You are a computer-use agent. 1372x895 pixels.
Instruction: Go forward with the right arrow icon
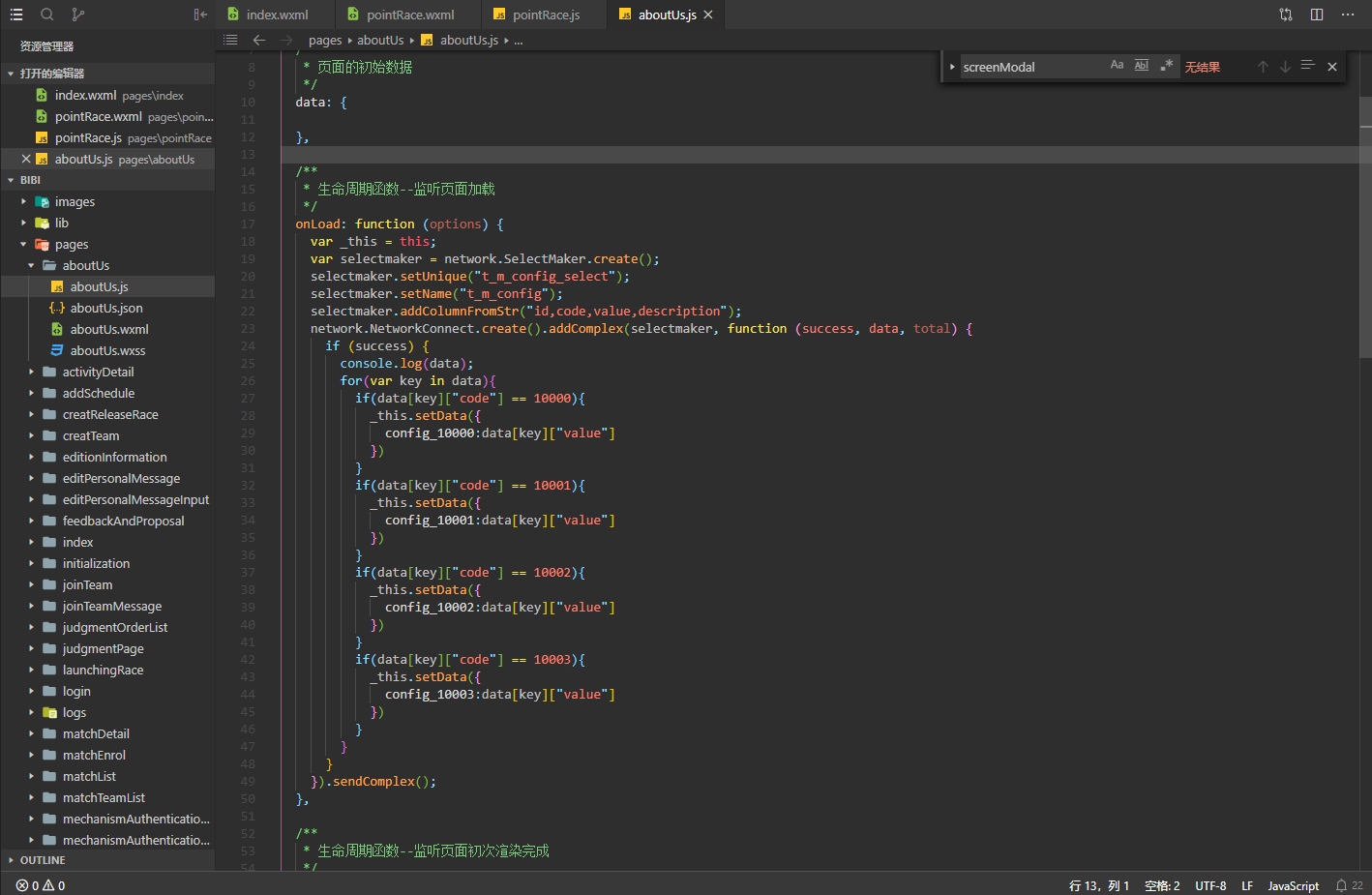(x=286, y=40)
